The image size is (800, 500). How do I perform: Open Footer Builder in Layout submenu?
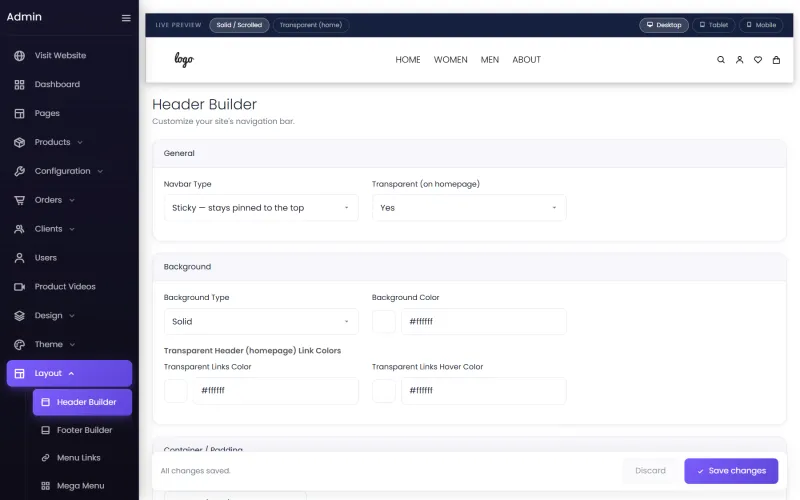82,430
